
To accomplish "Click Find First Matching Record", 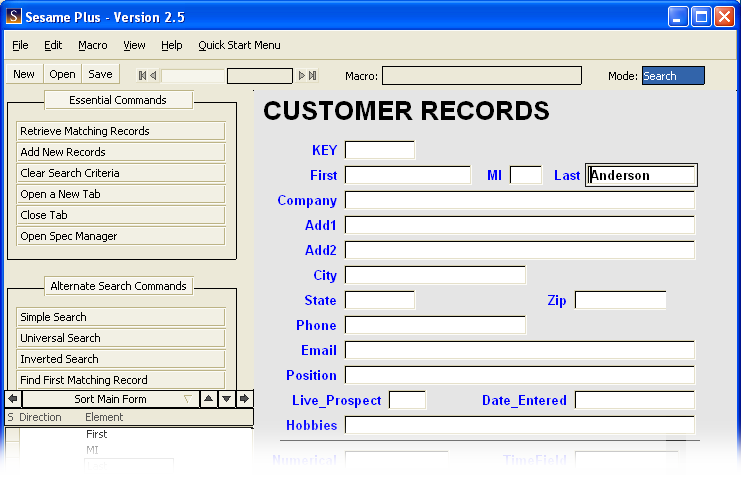I will point(121,380).
